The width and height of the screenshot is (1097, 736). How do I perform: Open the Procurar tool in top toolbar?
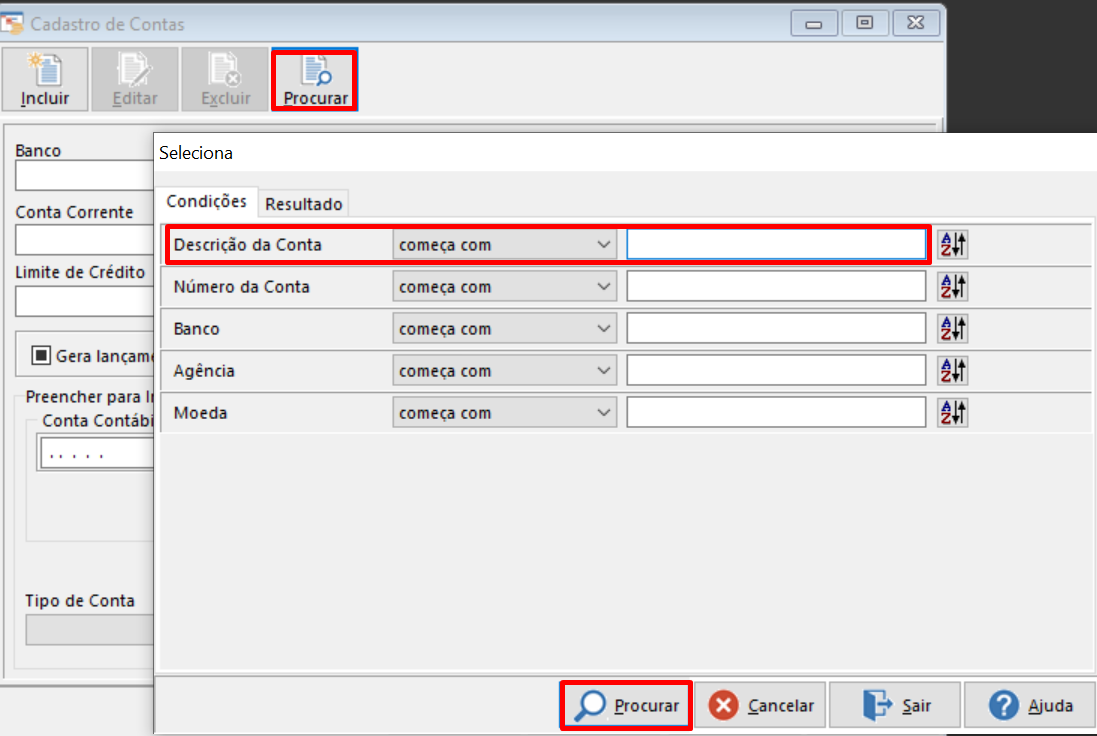(315, 79)
